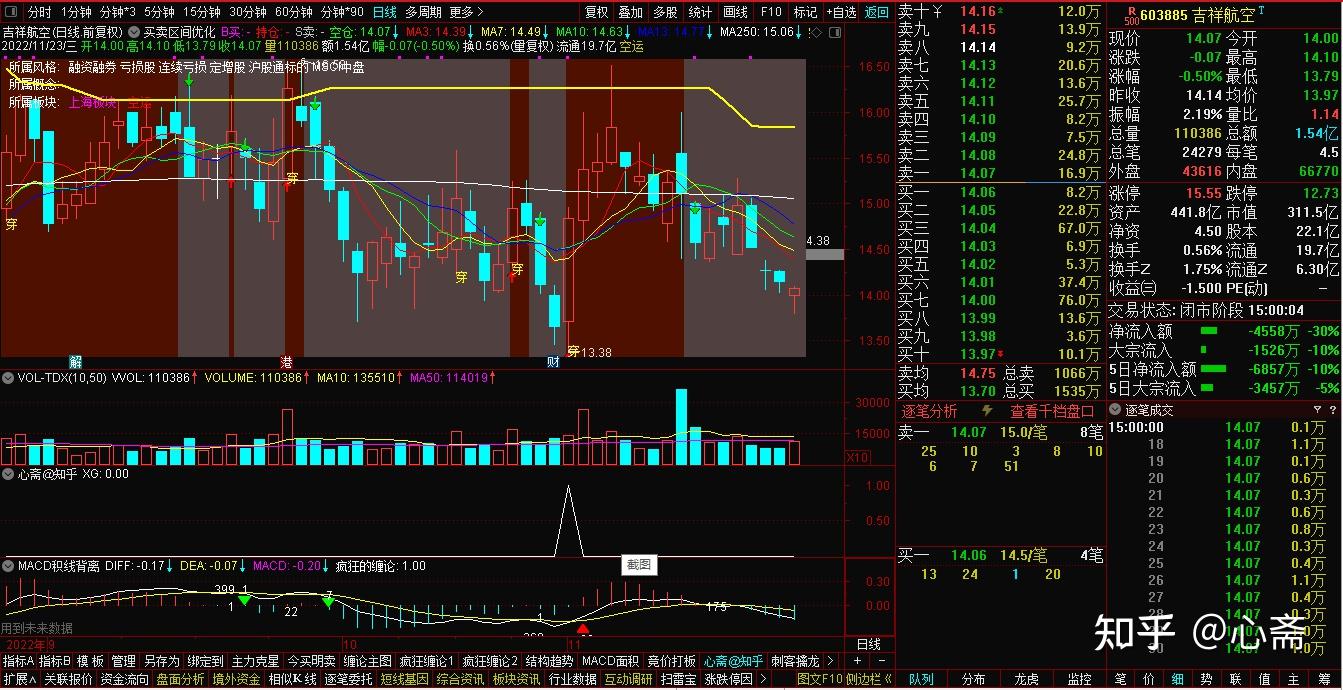Click the round arrow icon before VOL-TDX

[x=8, y=378]
